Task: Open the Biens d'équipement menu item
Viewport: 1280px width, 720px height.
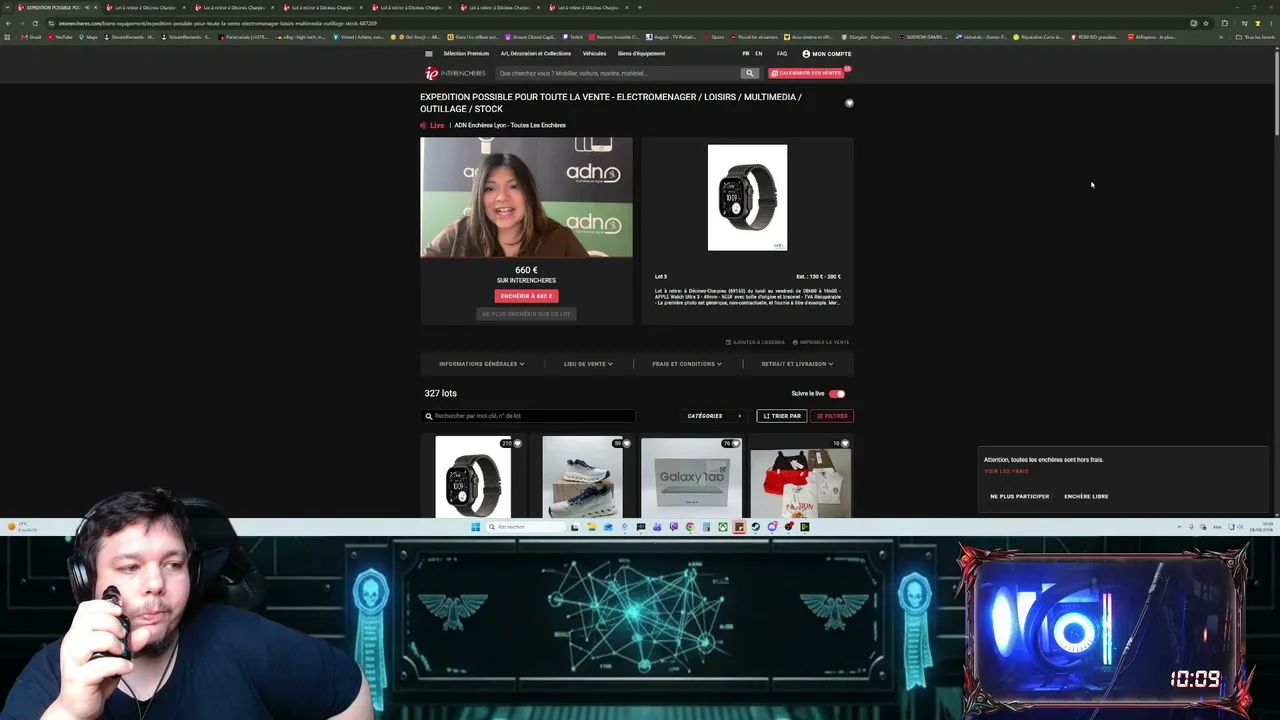Action: point(641,54)
